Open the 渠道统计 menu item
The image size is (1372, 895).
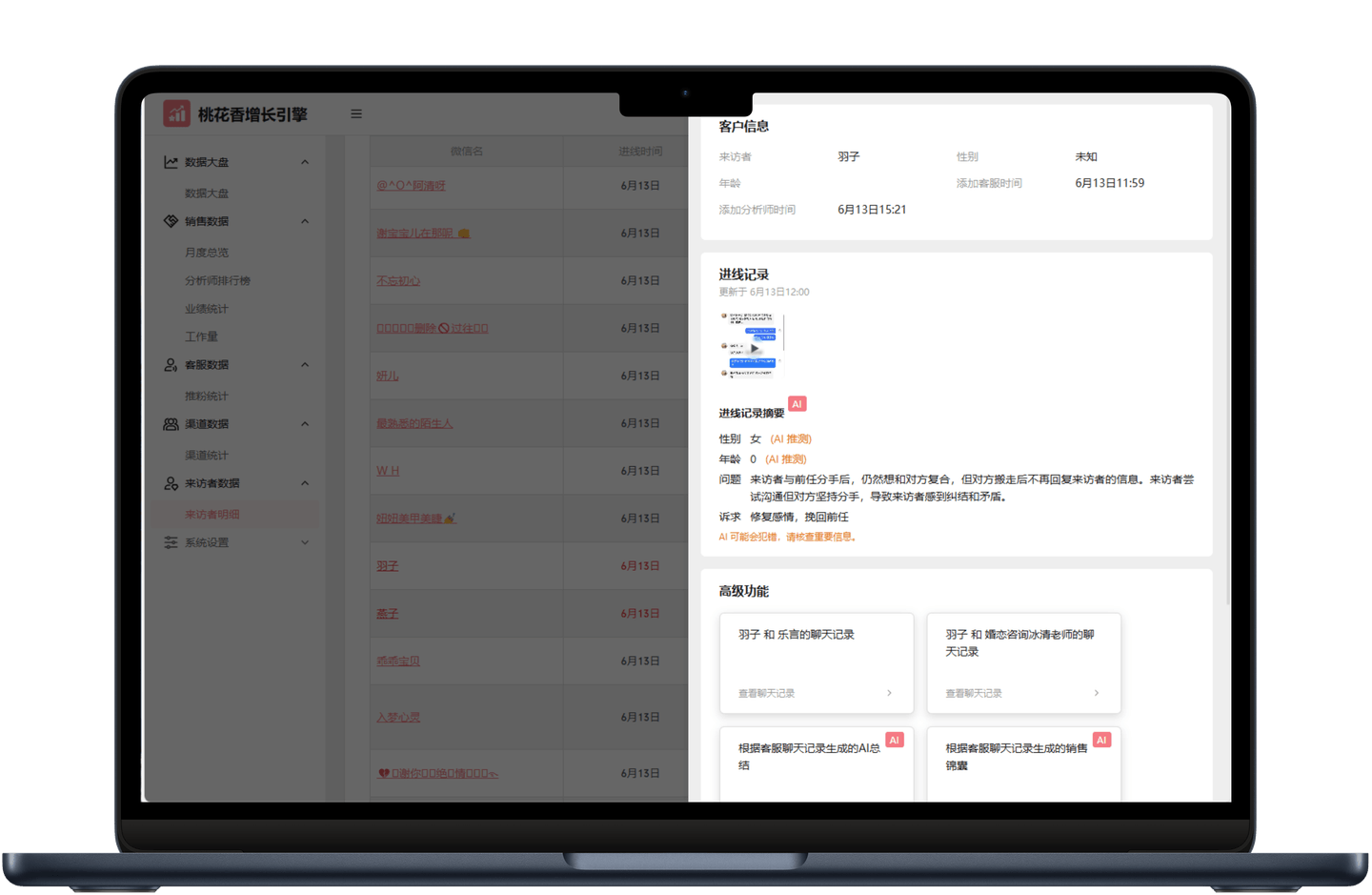point(207,456)
